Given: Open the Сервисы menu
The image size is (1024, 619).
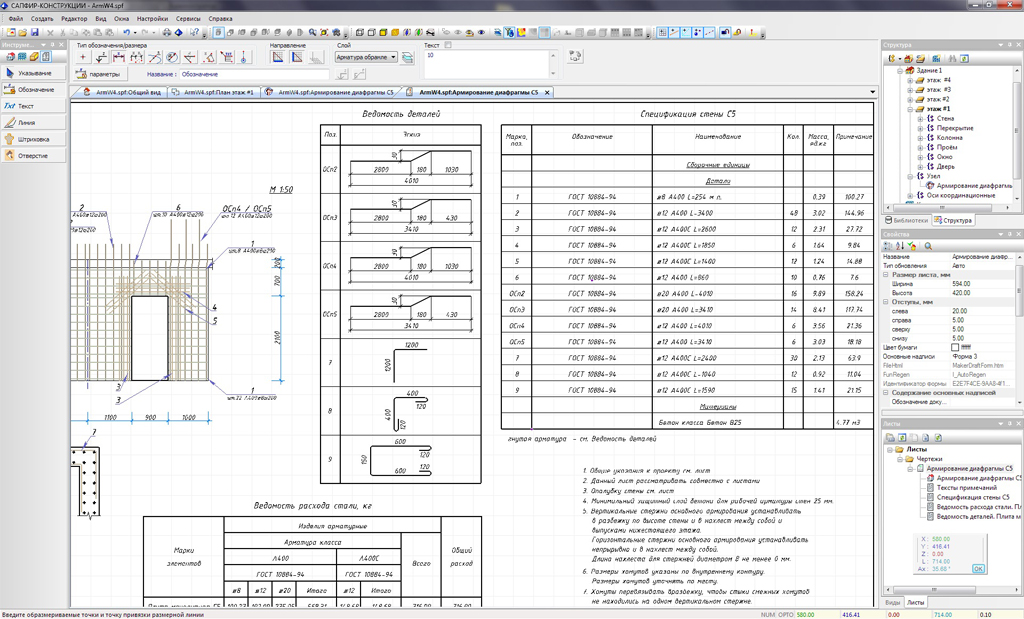Looking at the screenshot, I should [x=187, y=19].
